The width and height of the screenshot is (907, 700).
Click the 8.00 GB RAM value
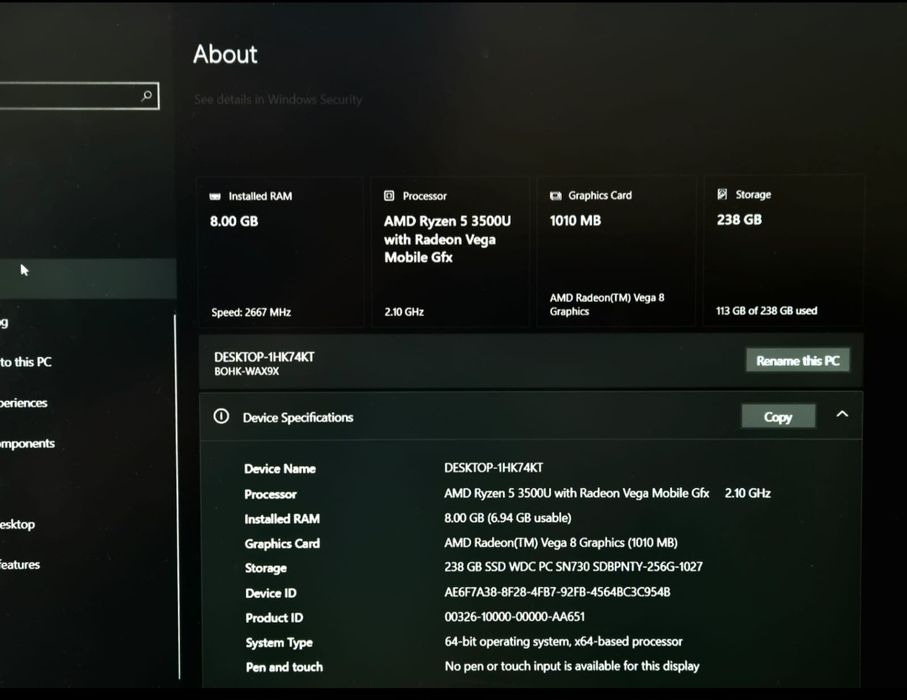(234, 221)
